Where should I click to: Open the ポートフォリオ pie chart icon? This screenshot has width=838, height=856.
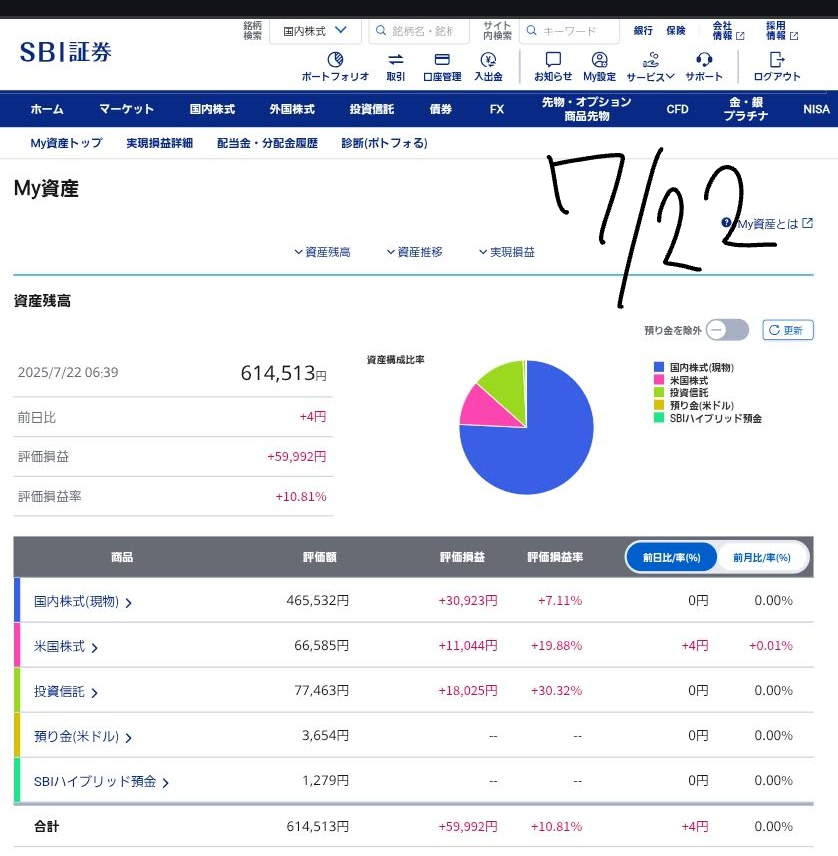coord(335,59)
